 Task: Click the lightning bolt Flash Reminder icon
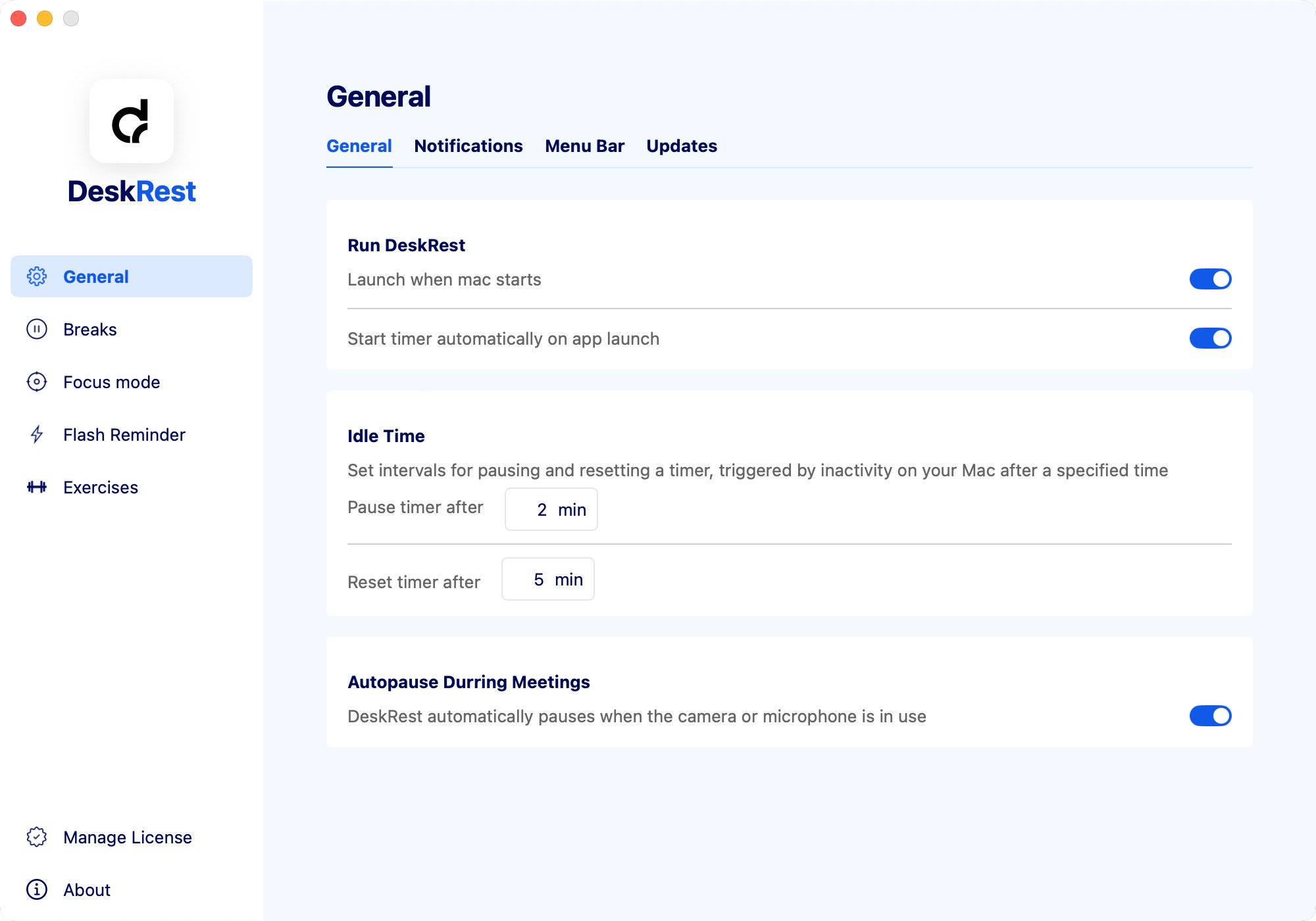37,434
